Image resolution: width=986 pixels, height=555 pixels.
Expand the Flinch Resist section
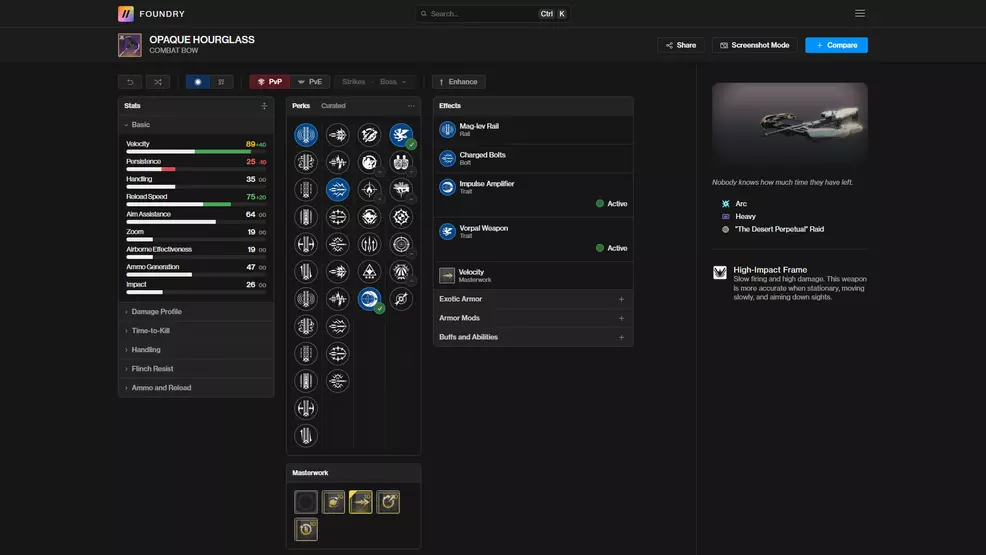196,369
